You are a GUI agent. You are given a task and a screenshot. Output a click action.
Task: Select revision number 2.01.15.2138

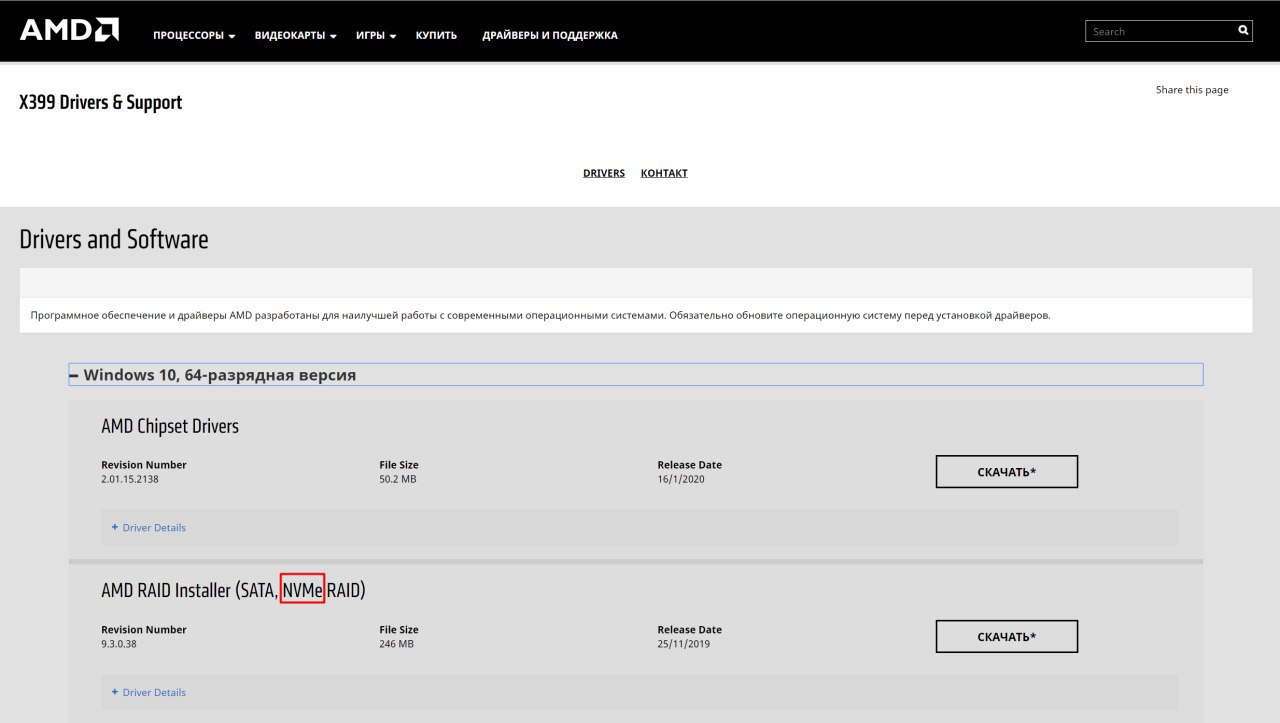point(130,479)
